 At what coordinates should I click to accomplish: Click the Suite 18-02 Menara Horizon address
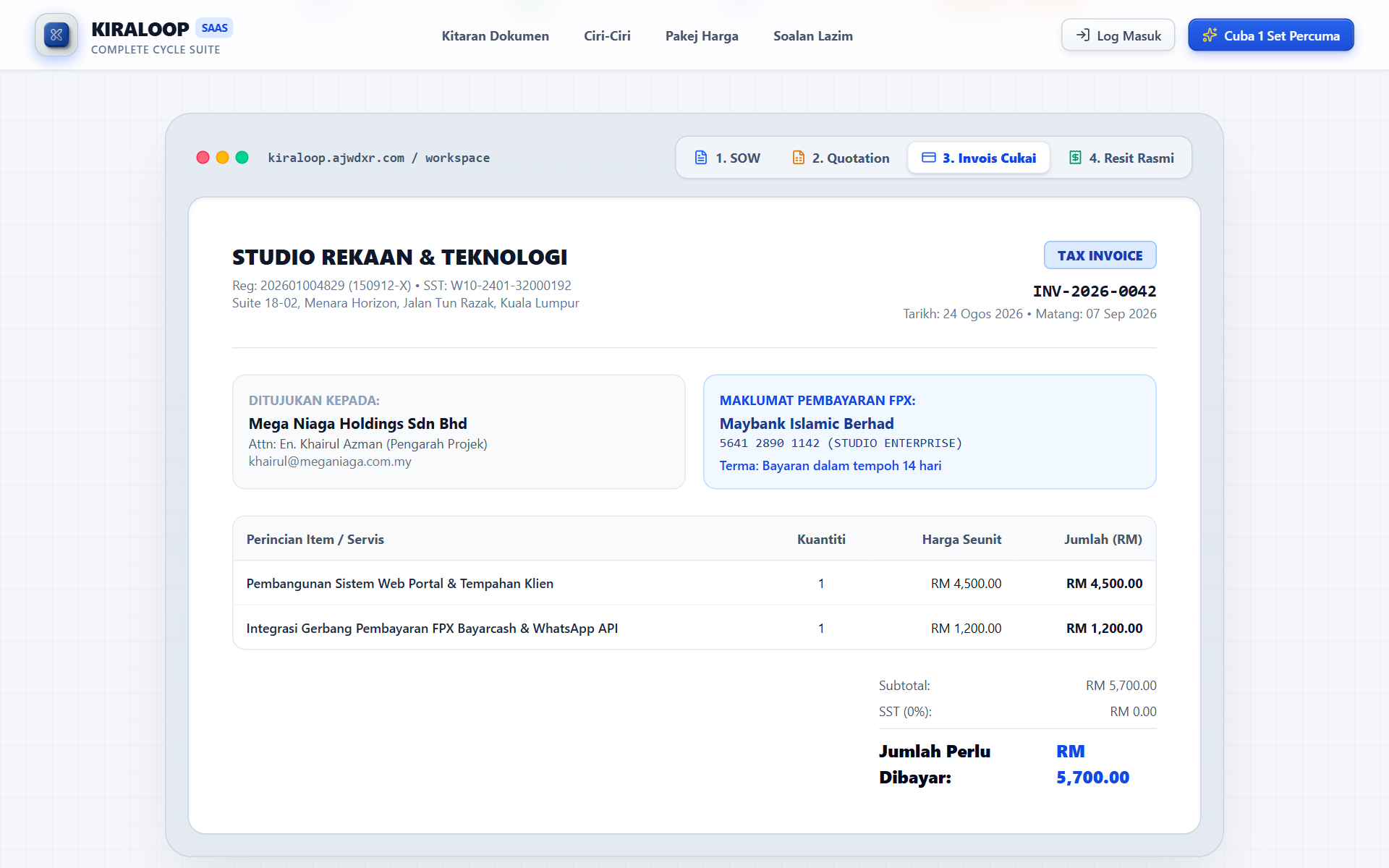pyautogui.click(x=405, y=303)
